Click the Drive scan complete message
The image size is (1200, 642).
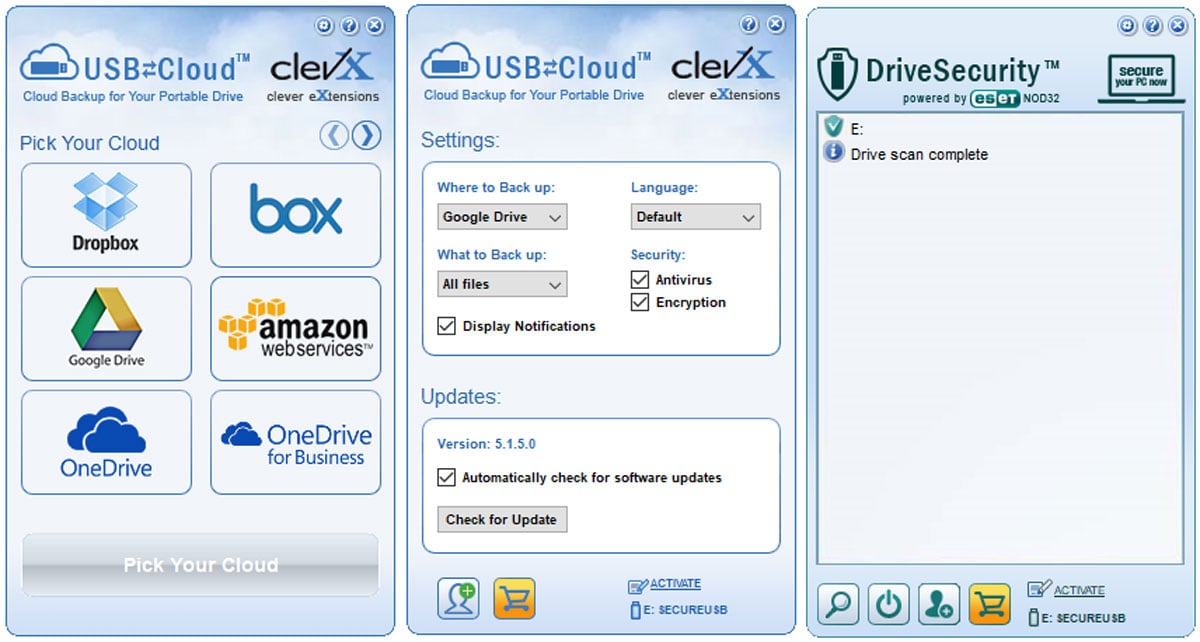[919, 154]
